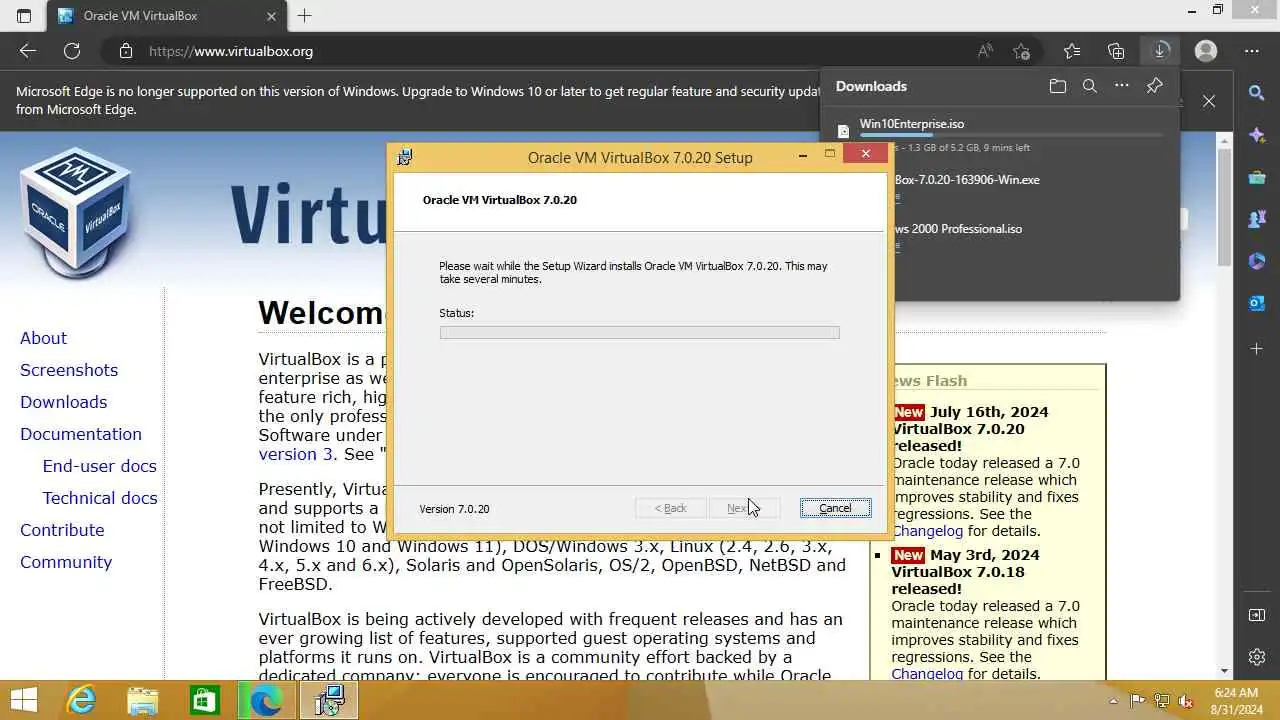Click the browser address bar URL
This screenshot has height=720, width=1280.
pyautogui.click(x=231, y=51)
